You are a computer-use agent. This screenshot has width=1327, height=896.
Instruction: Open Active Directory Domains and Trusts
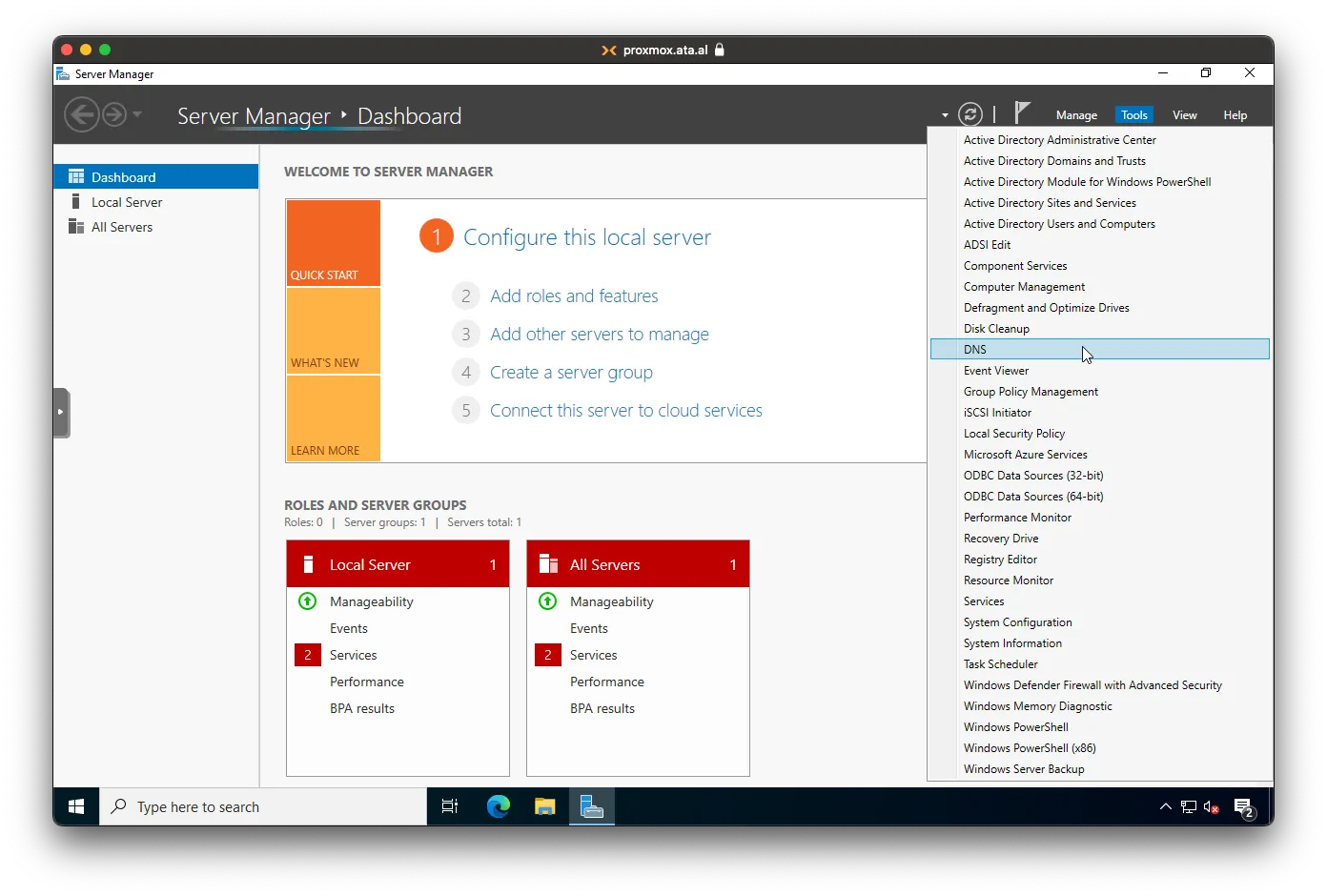[1100, 161]
